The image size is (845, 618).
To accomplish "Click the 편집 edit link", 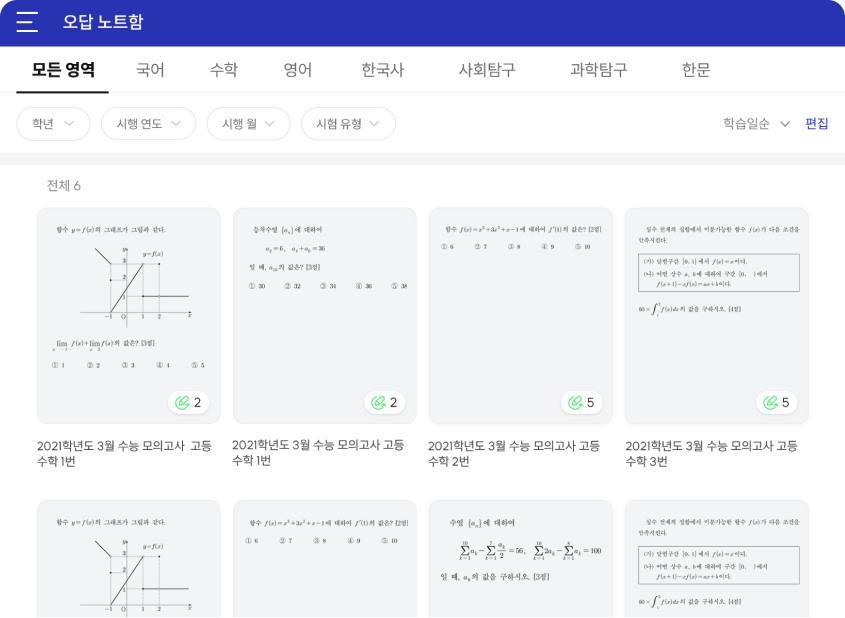I will click(x=817, y=124).
